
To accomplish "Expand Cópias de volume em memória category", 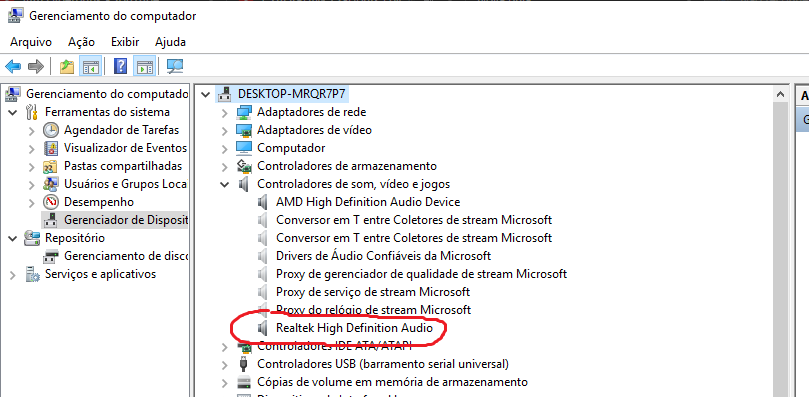I will click(224, 382).
